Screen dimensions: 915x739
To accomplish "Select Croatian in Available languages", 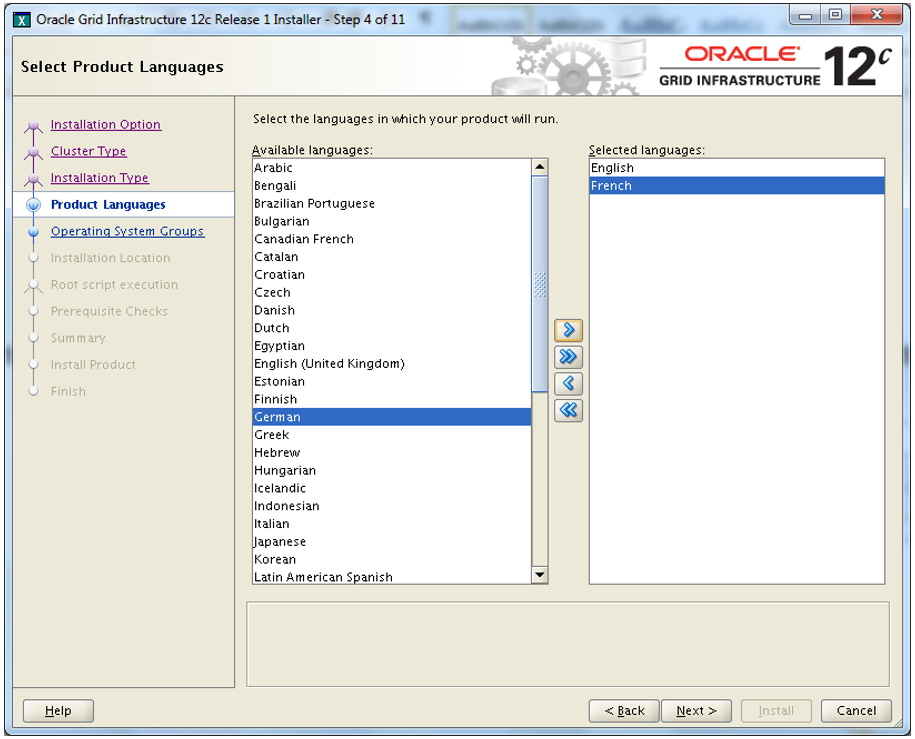I will click(x=392, y=274).
